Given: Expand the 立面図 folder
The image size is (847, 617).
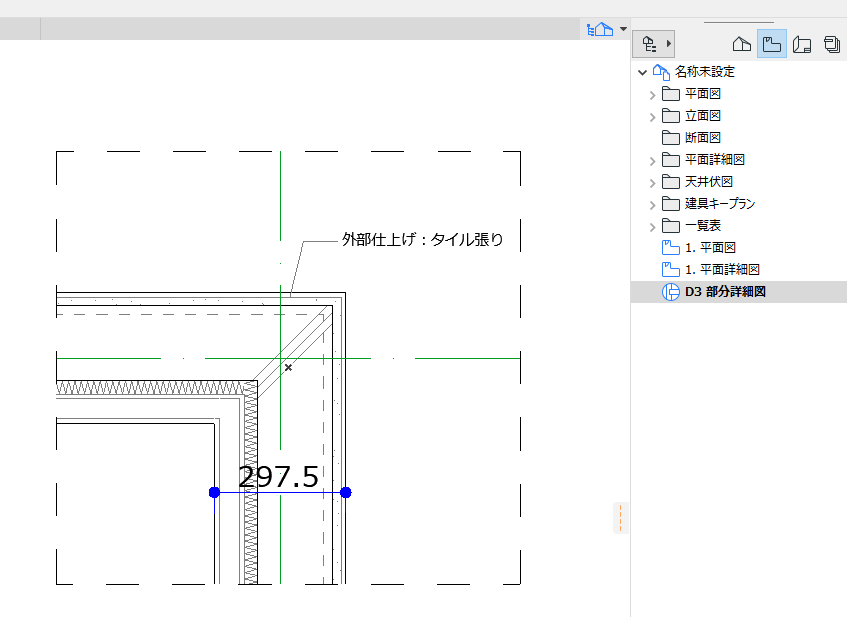Looking at the screenshot, I should [653, 117].
